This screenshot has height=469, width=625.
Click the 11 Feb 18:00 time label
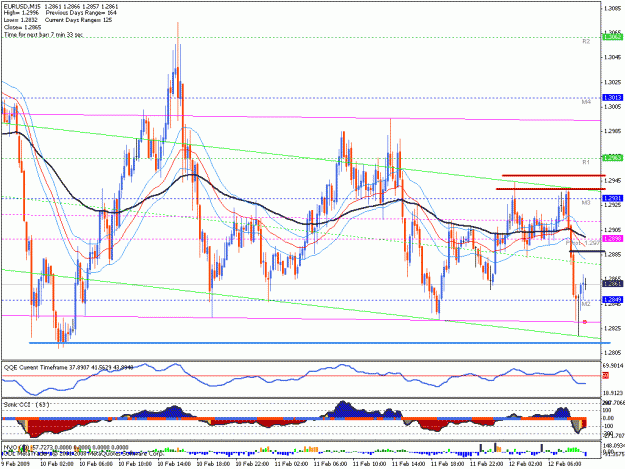448,464
